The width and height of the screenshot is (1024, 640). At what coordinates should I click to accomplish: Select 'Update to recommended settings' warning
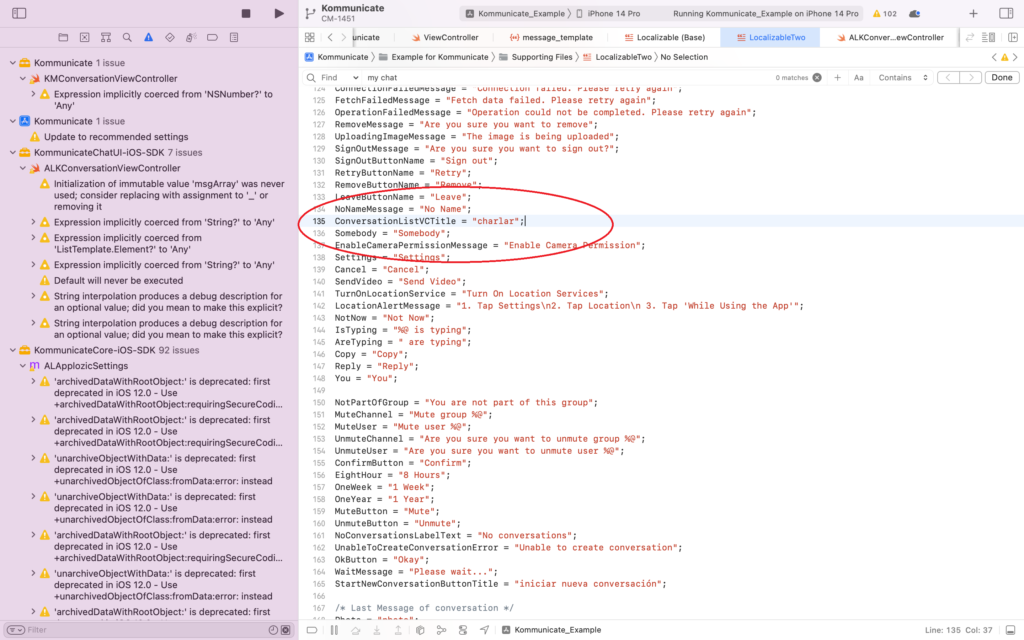[116, 136]
